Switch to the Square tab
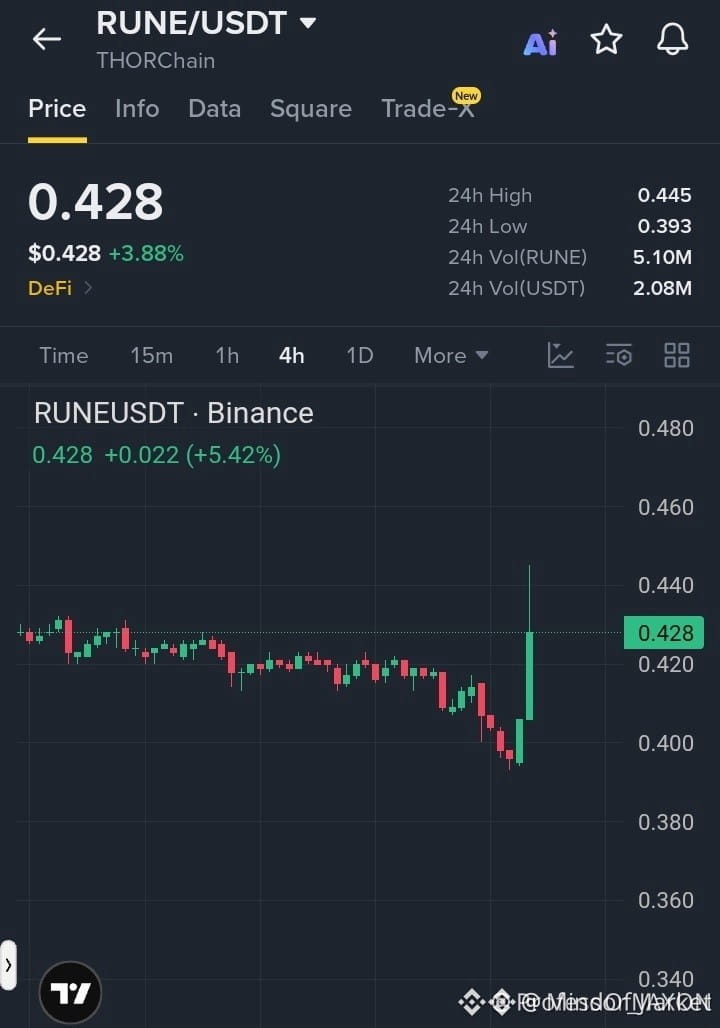This screenshot has width=720, height=1028. tap(311, 109)
